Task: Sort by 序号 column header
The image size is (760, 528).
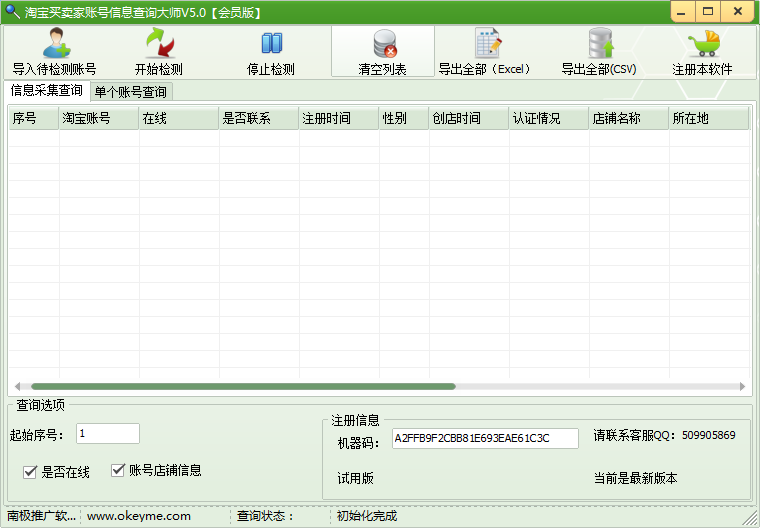Action: (34, 118)
